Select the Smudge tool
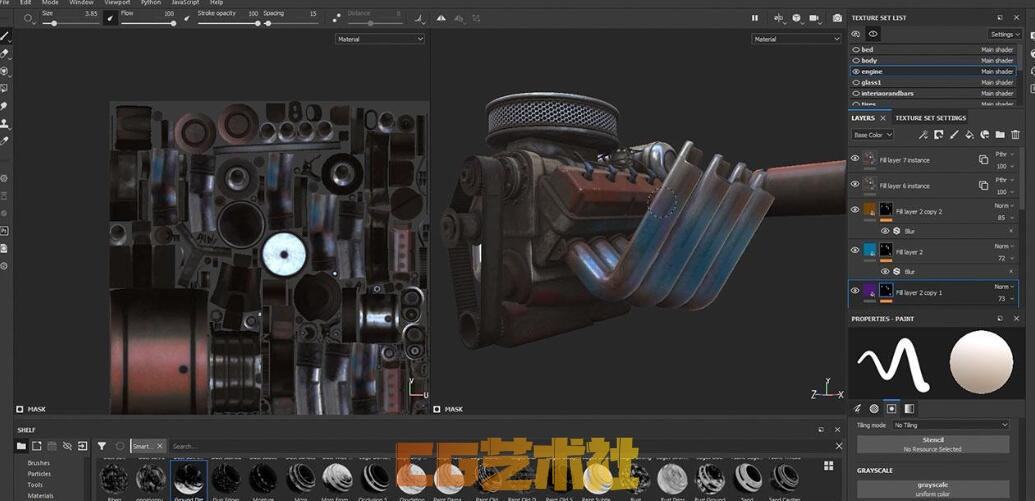The width and height of the screenshot is (1035, 501). [5, 106]
